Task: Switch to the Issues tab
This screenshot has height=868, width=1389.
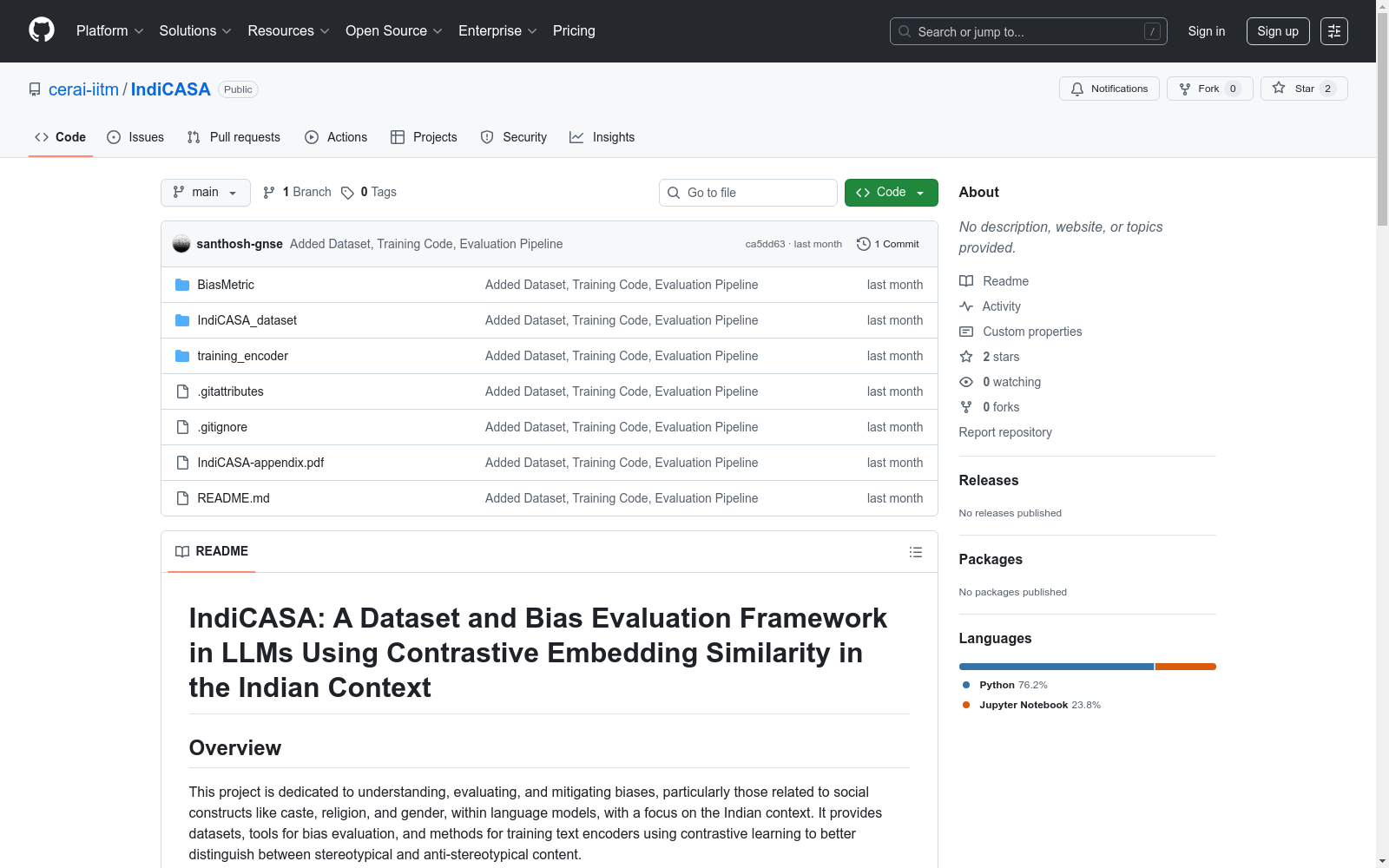Action: tap(135, 137)
